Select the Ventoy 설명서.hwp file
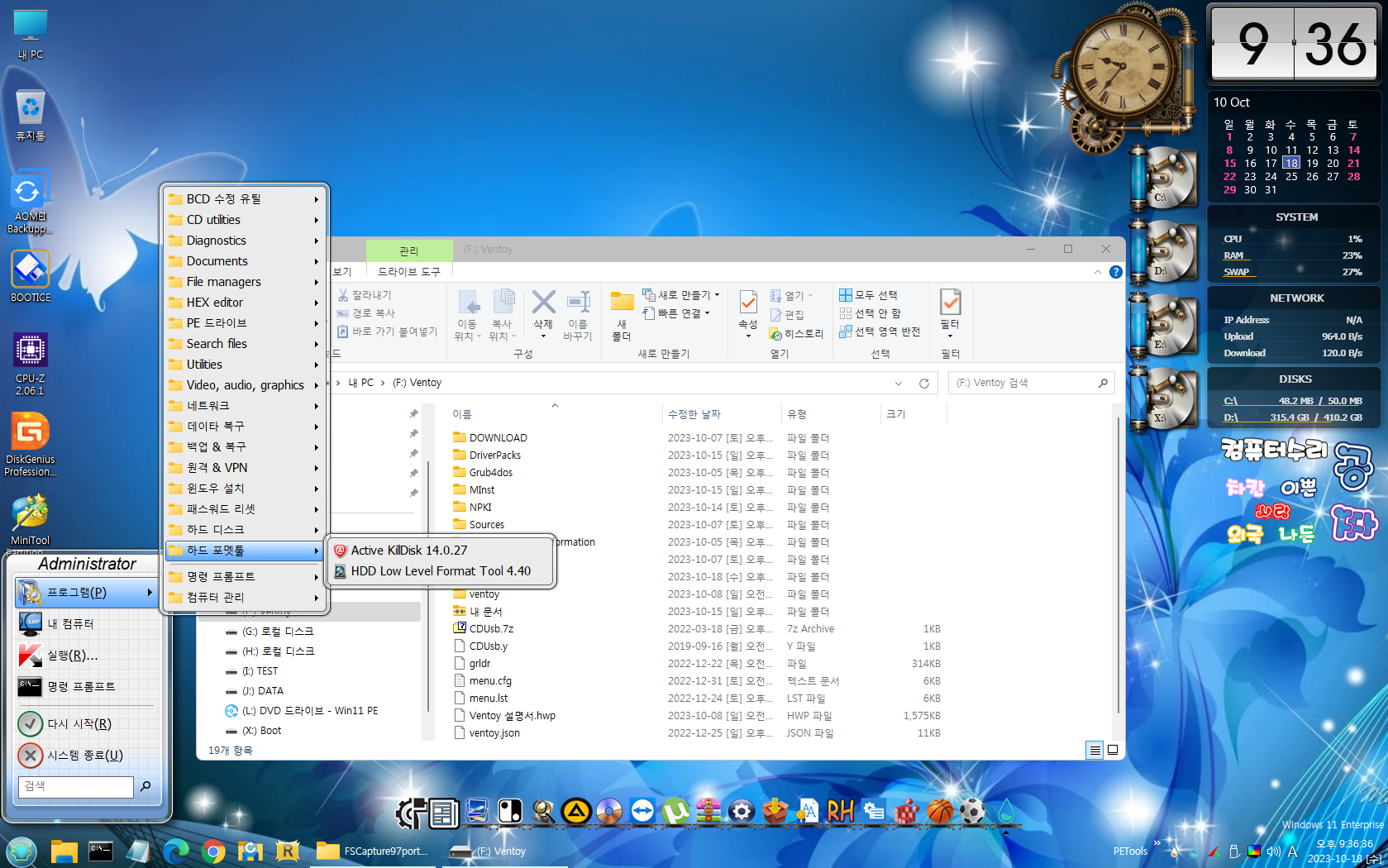Screen dimensions: 1388x868 (513, 716)
